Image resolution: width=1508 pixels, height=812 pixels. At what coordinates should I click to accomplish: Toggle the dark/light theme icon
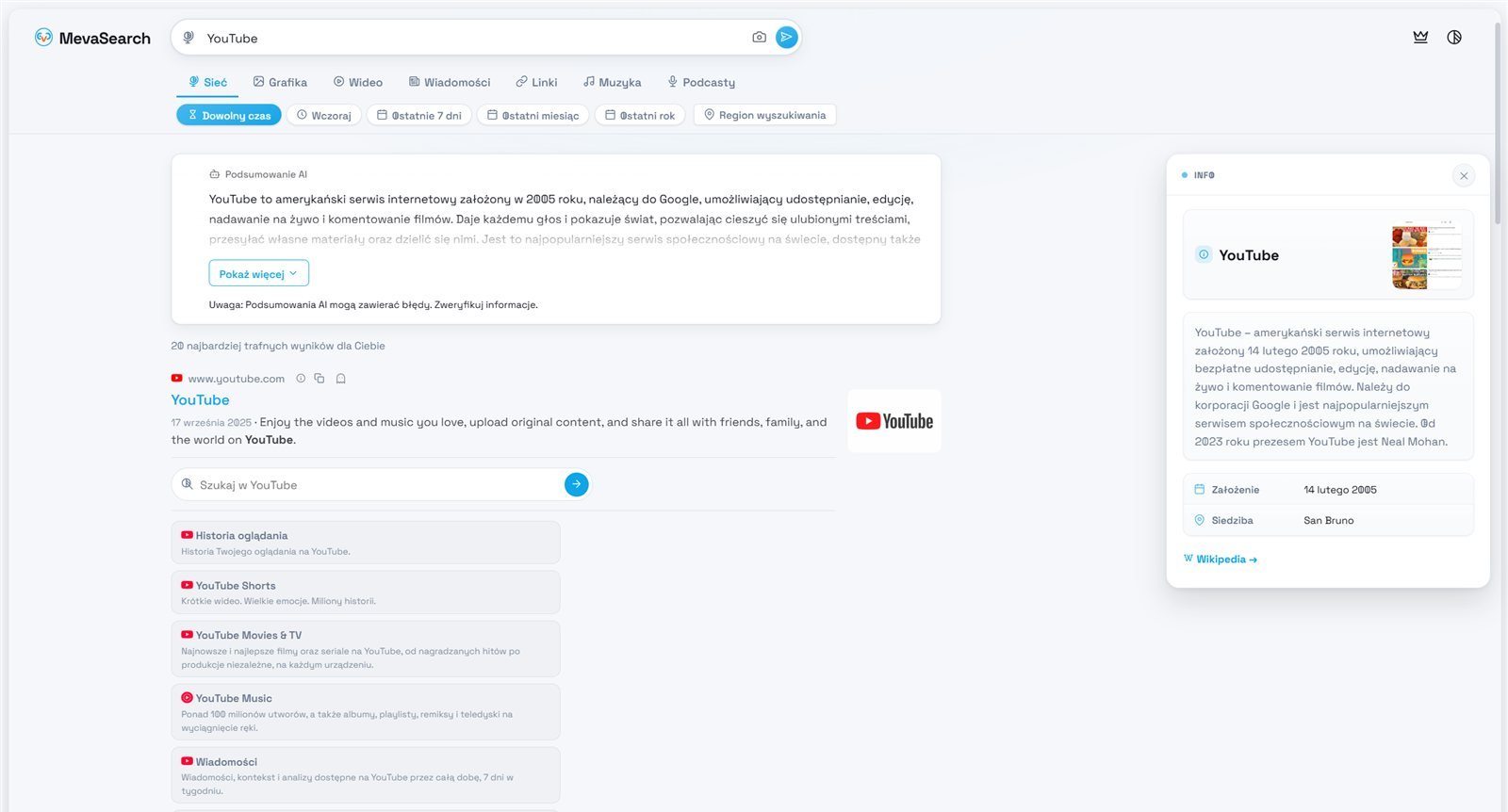click(1454, 38)
